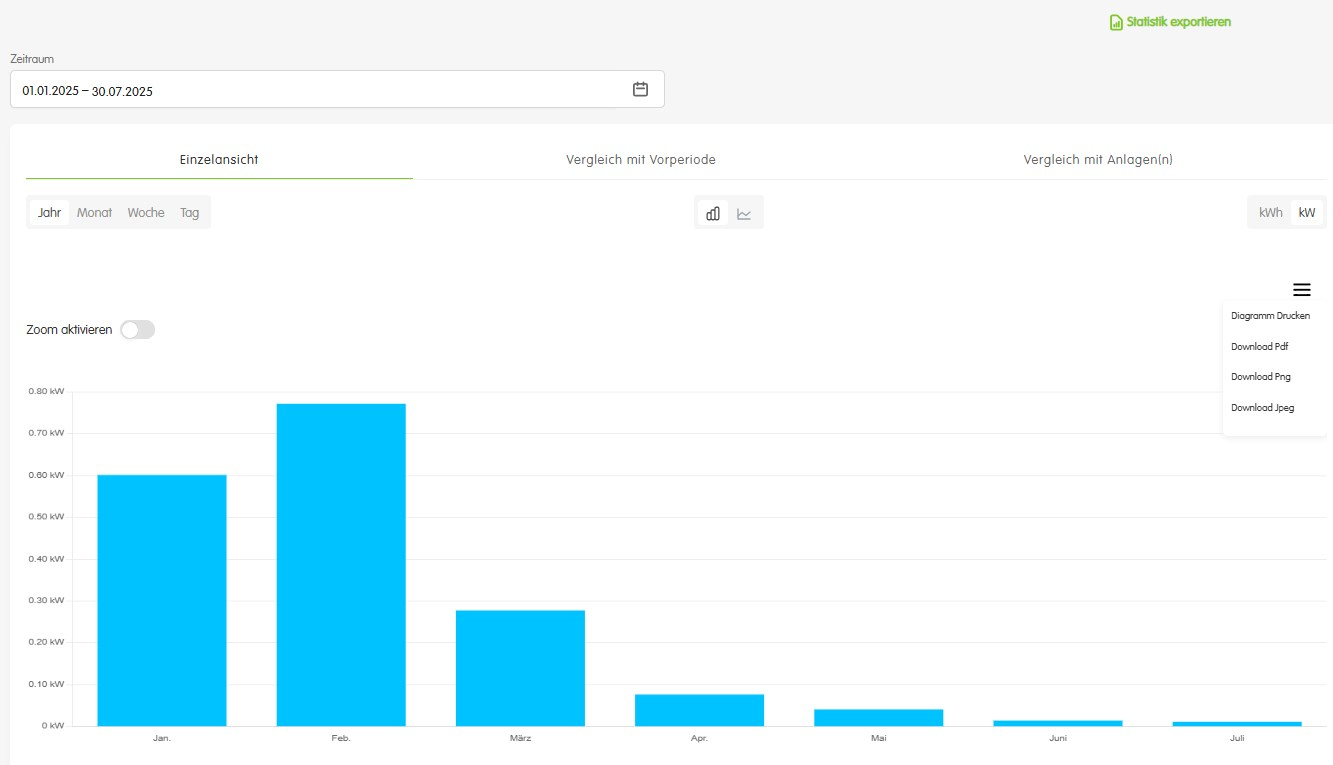Click the Statistik exportieren file icon
This screenshot has width=1333, height=765.
pos(1116,22)
